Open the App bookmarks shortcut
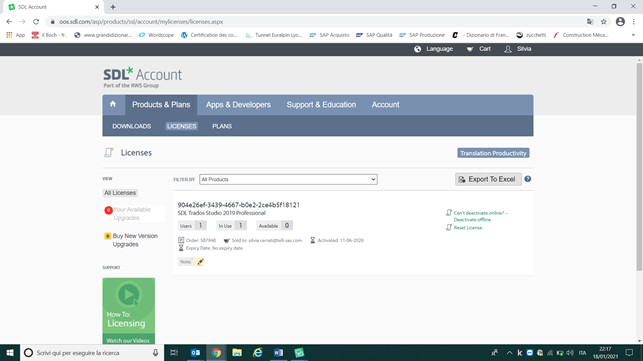 [x=16, y=35]
